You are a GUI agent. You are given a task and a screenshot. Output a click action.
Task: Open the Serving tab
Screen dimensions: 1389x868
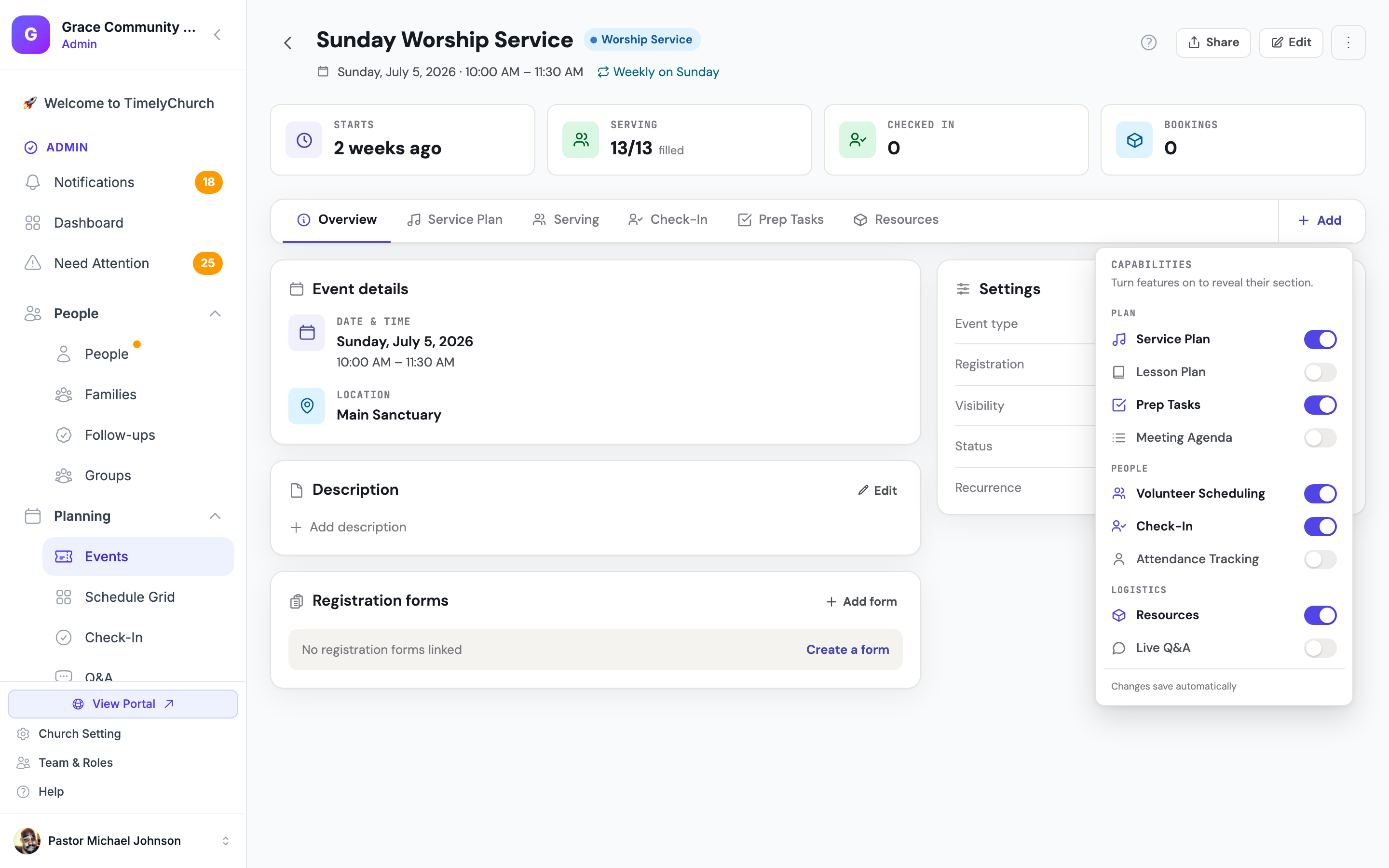[x=566, y=220]
